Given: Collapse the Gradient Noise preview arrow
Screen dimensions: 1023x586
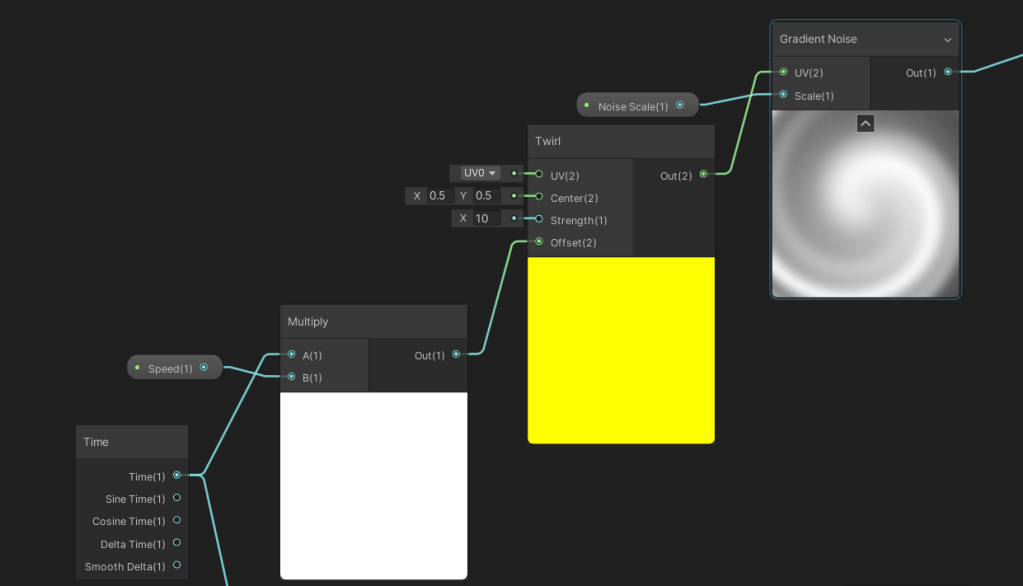Looking at the screenshot, I should (x=866, y=123).
